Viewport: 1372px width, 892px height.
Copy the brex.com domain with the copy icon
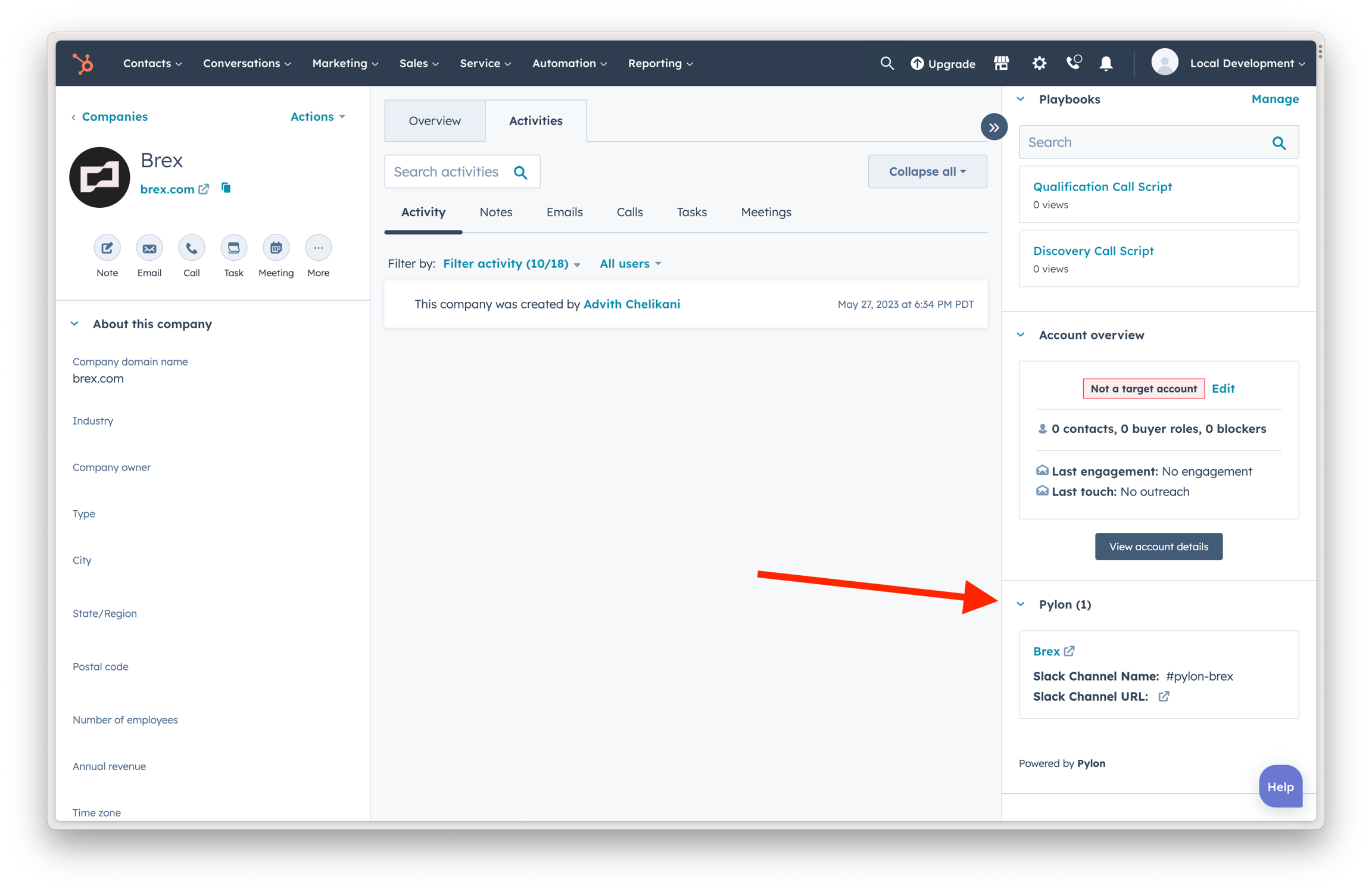tap(226, 188)
